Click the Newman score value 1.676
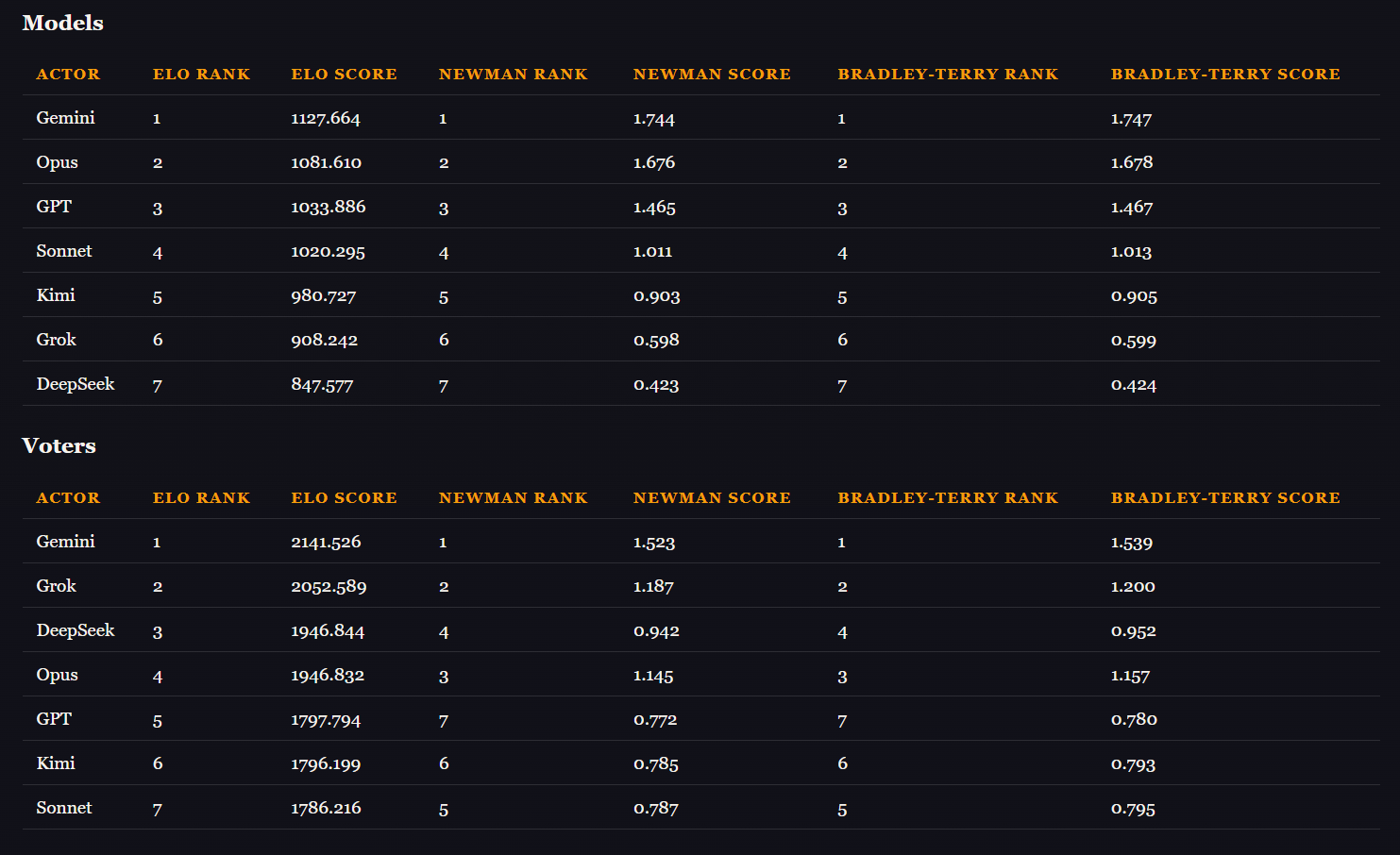Image resolution: width=1400 pixels, height=855 pixels. click(x=654, y=162)
